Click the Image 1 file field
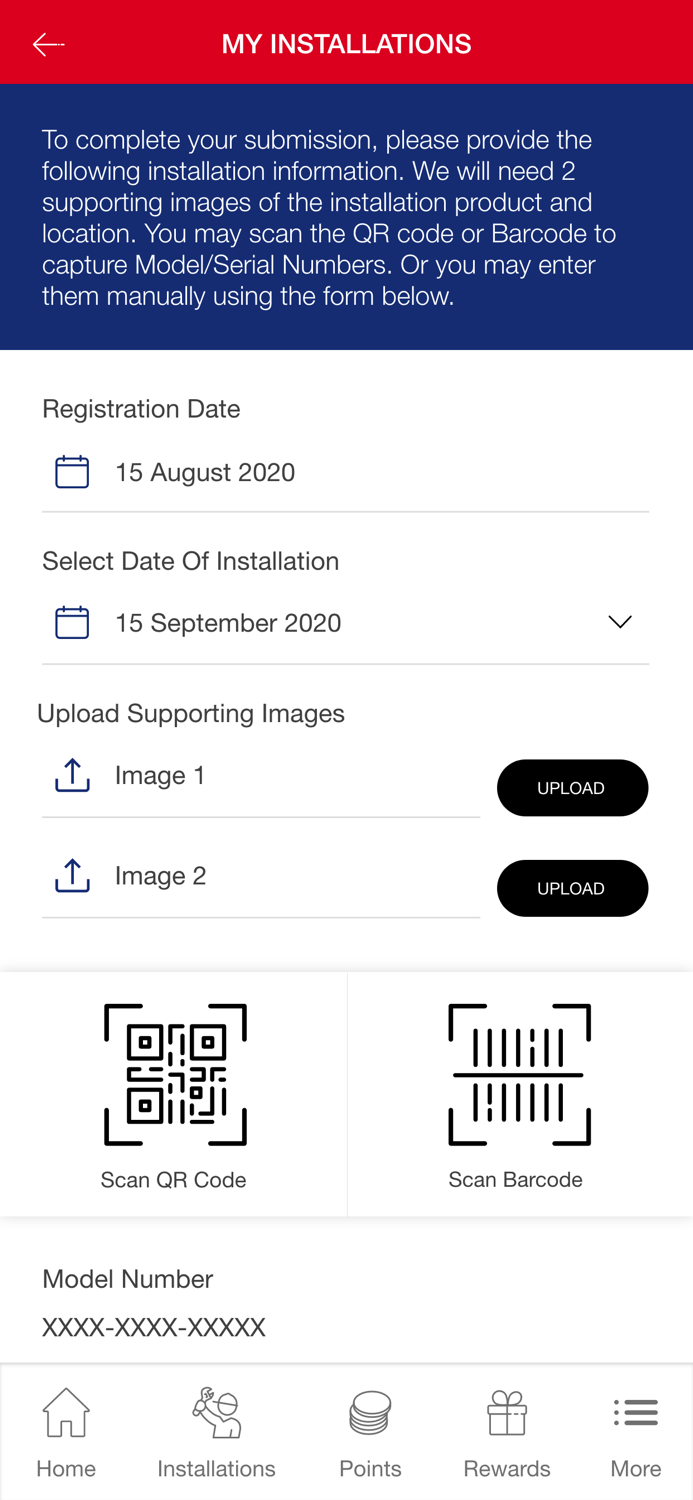The width and height of the screenshot is (693, 1500). pos(290,776)
